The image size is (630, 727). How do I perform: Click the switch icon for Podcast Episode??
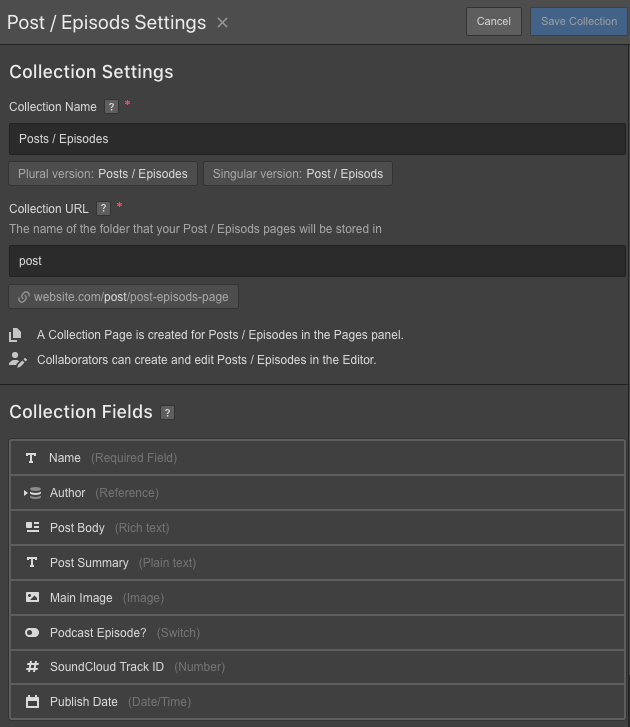(x=32, y=632)
